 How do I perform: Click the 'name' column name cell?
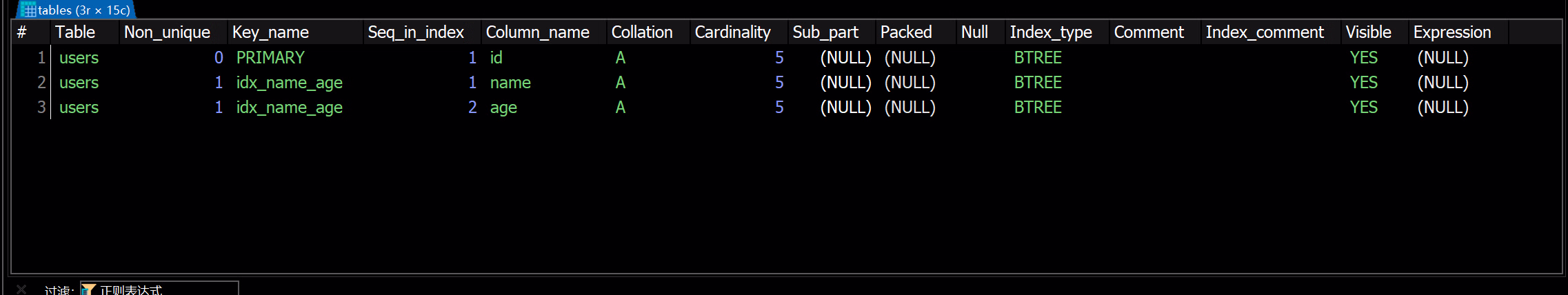tap(510, 83)
